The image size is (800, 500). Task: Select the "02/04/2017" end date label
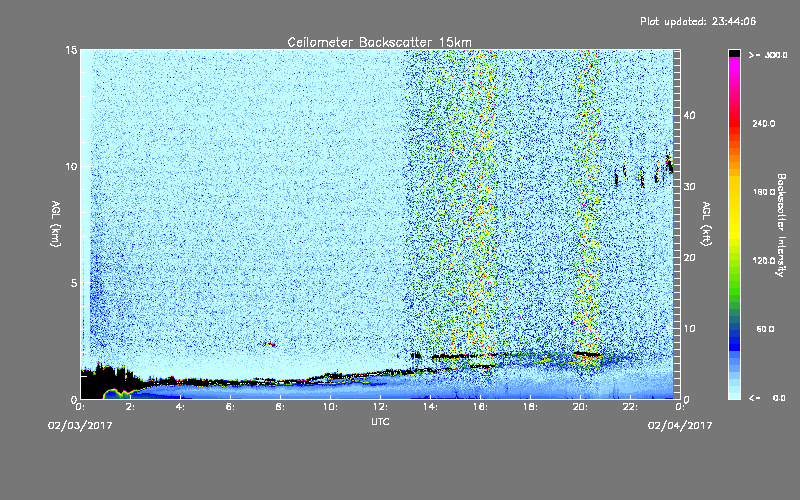point(680,425)
